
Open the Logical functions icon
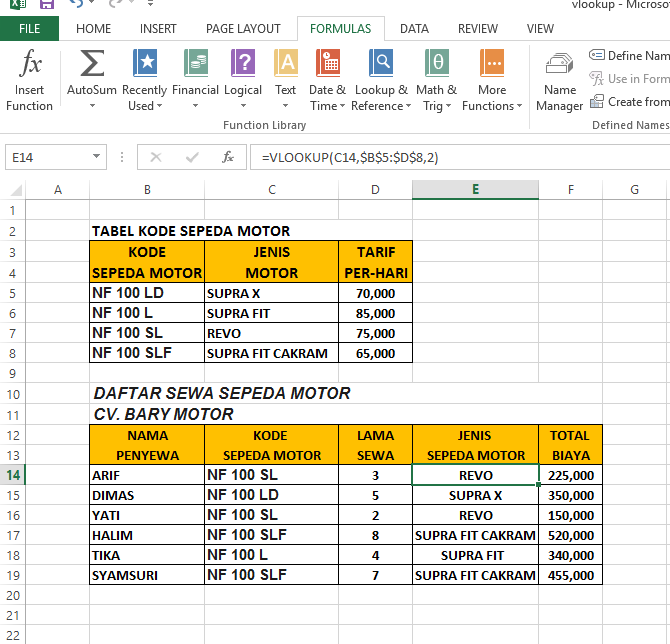coord(243,62)
